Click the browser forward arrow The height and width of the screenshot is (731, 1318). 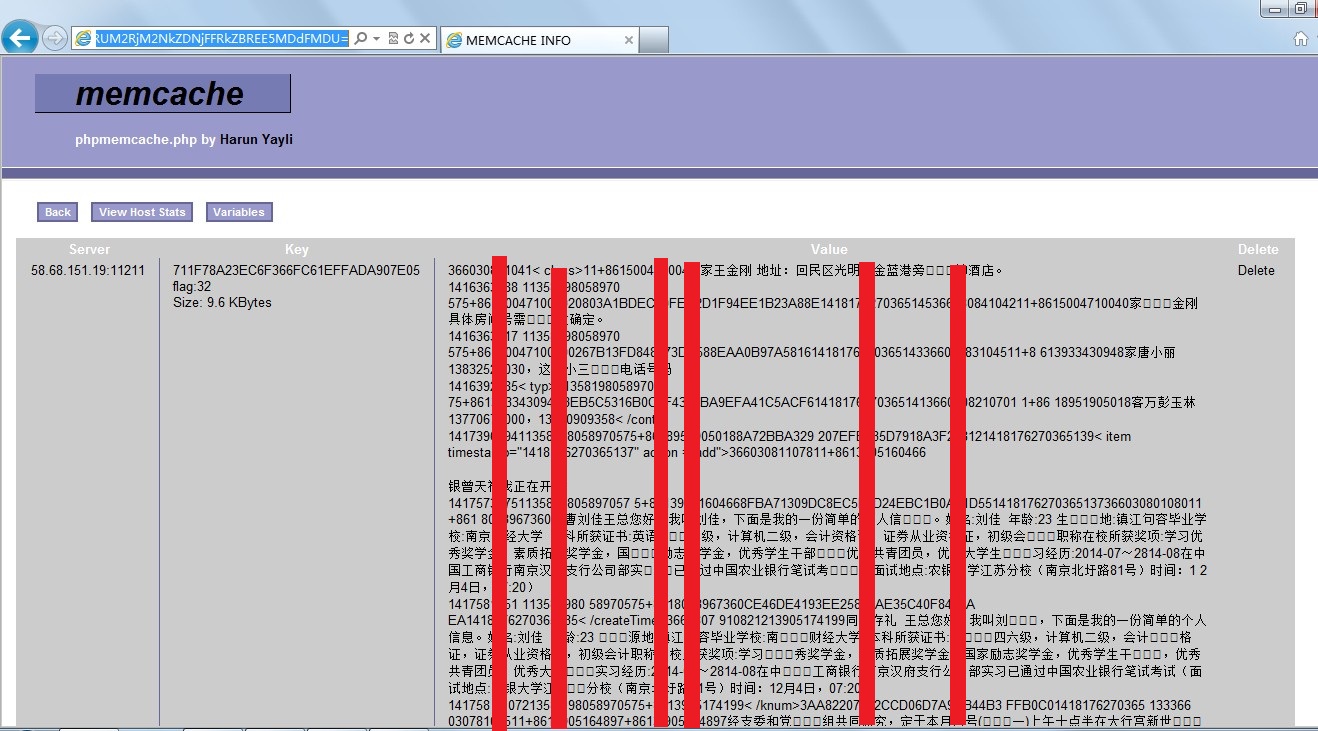point(55,39)
